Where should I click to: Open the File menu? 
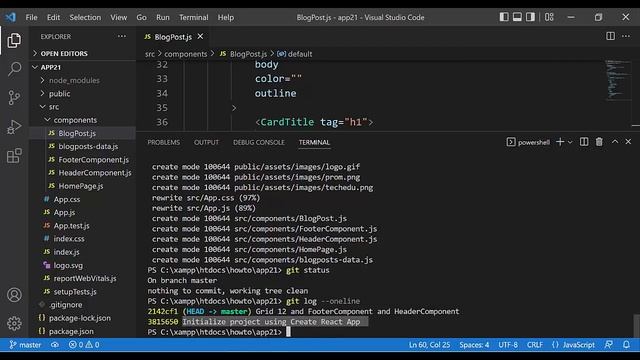[x=31, y=18]
